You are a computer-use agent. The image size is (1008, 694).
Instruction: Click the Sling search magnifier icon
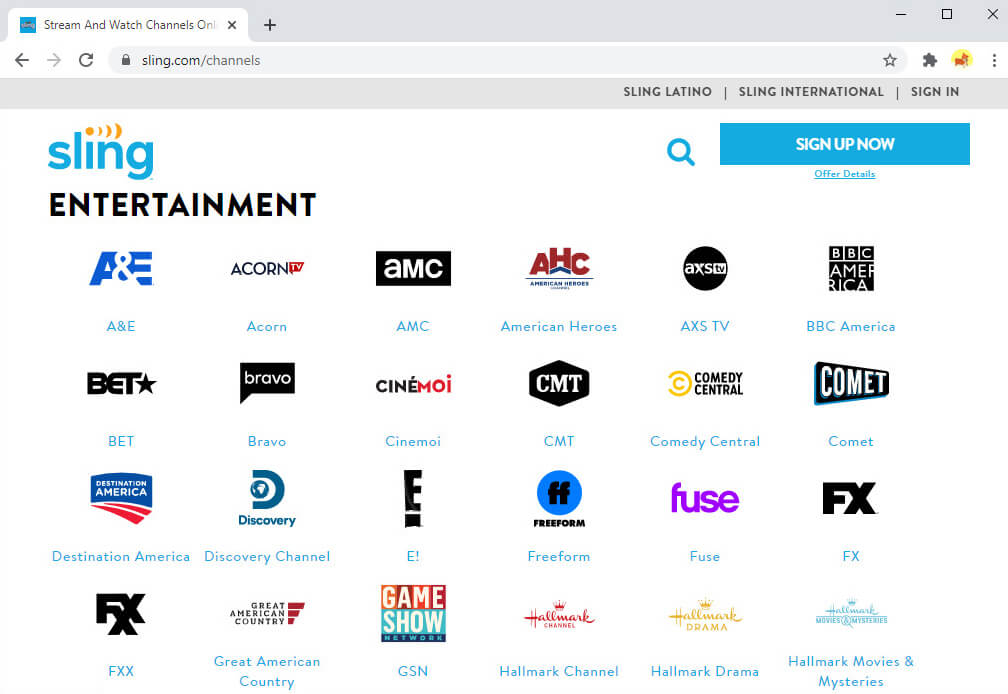point(681,152)
